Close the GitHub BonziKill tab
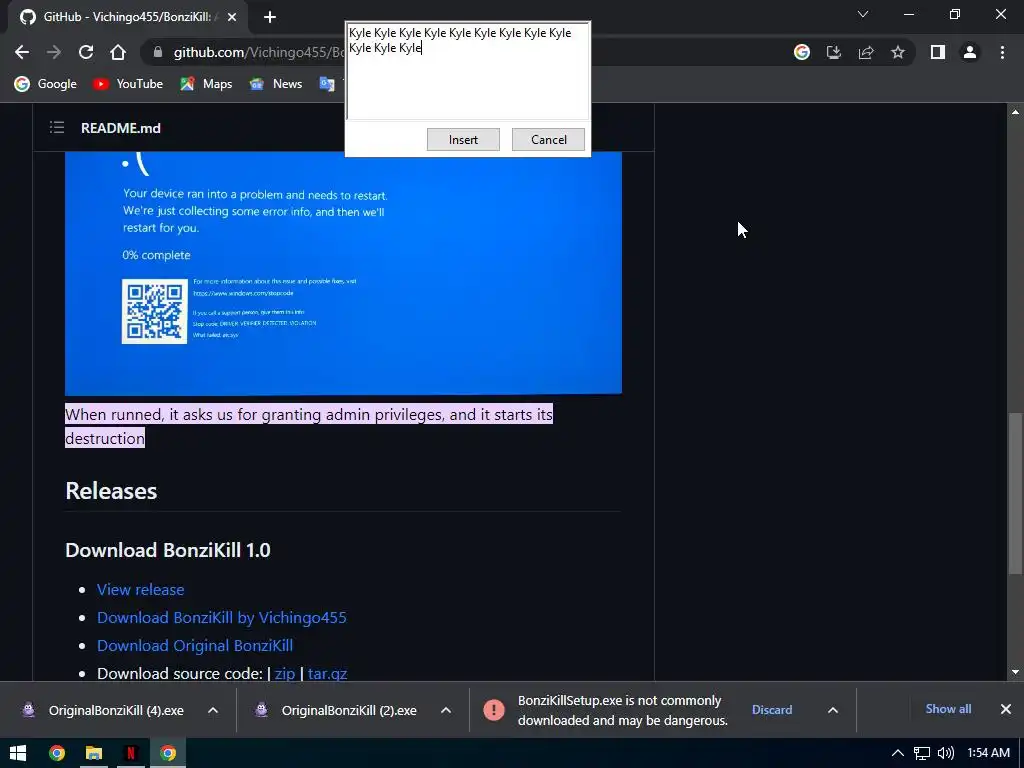 click(x=232, y=17)
